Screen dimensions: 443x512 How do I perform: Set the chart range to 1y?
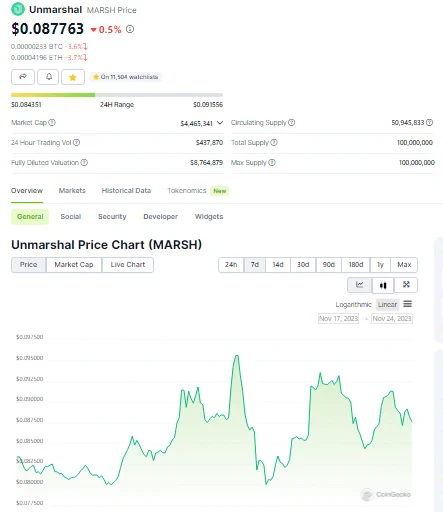tap(380, 265)
